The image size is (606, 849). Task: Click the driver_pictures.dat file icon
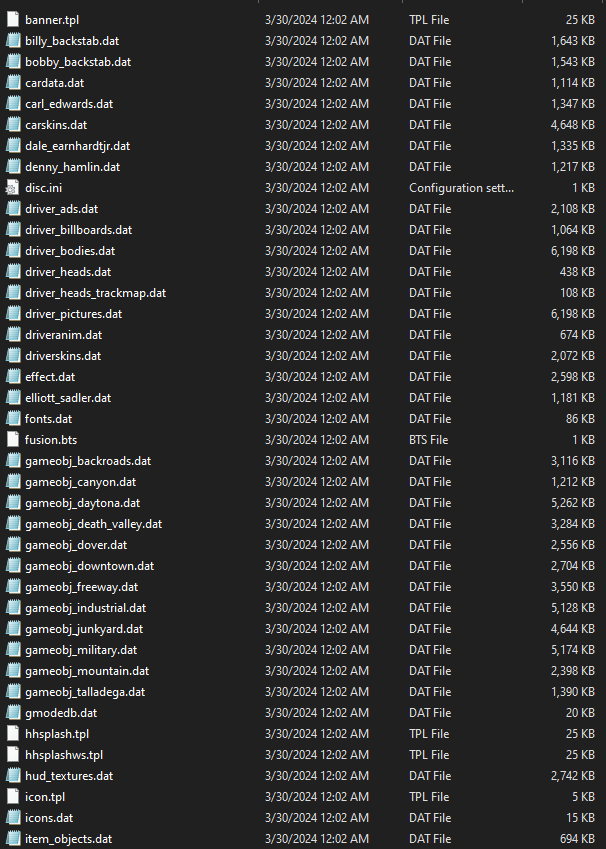(x=13, y=314)
